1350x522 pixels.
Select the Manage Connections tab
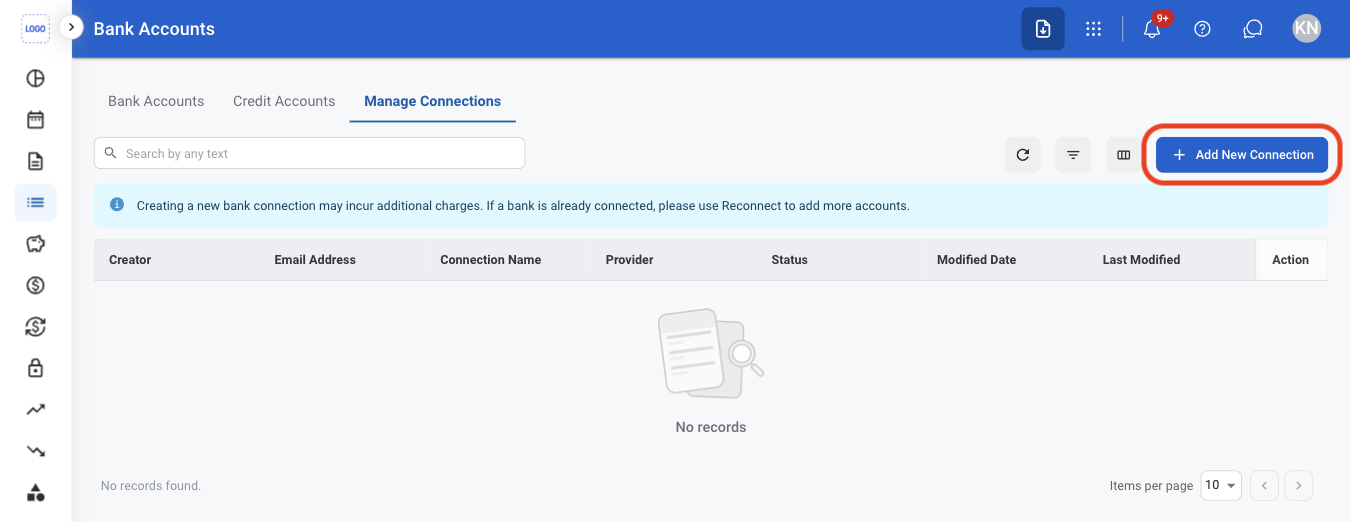[x=433, y=101]
